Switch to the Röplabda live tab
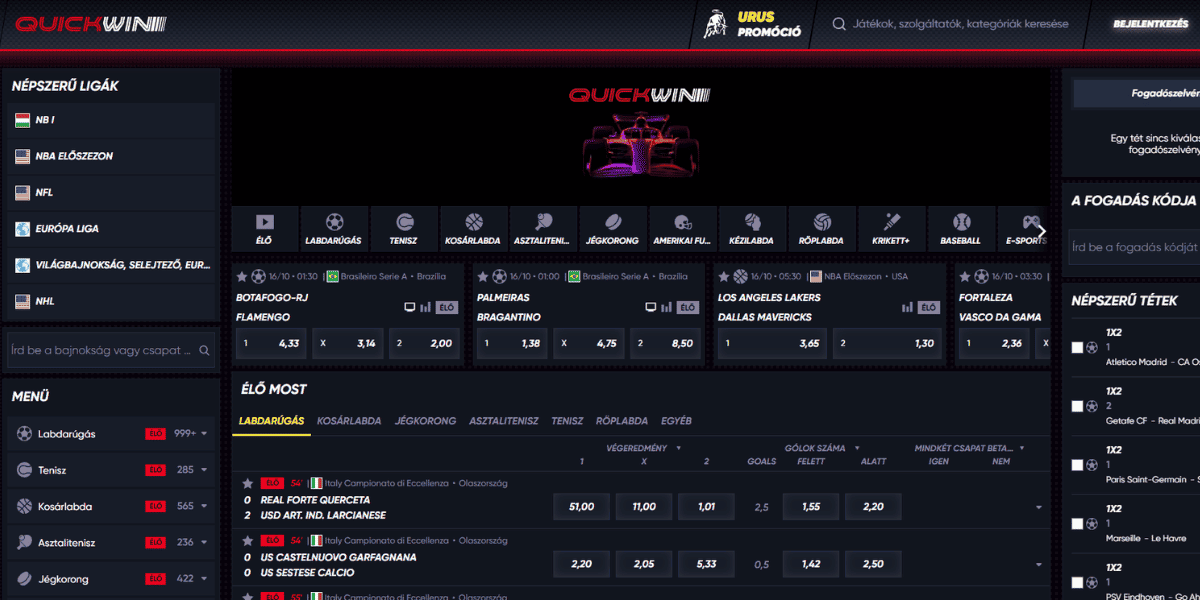Screen dimensions: 1200x600 coord(622,421)
